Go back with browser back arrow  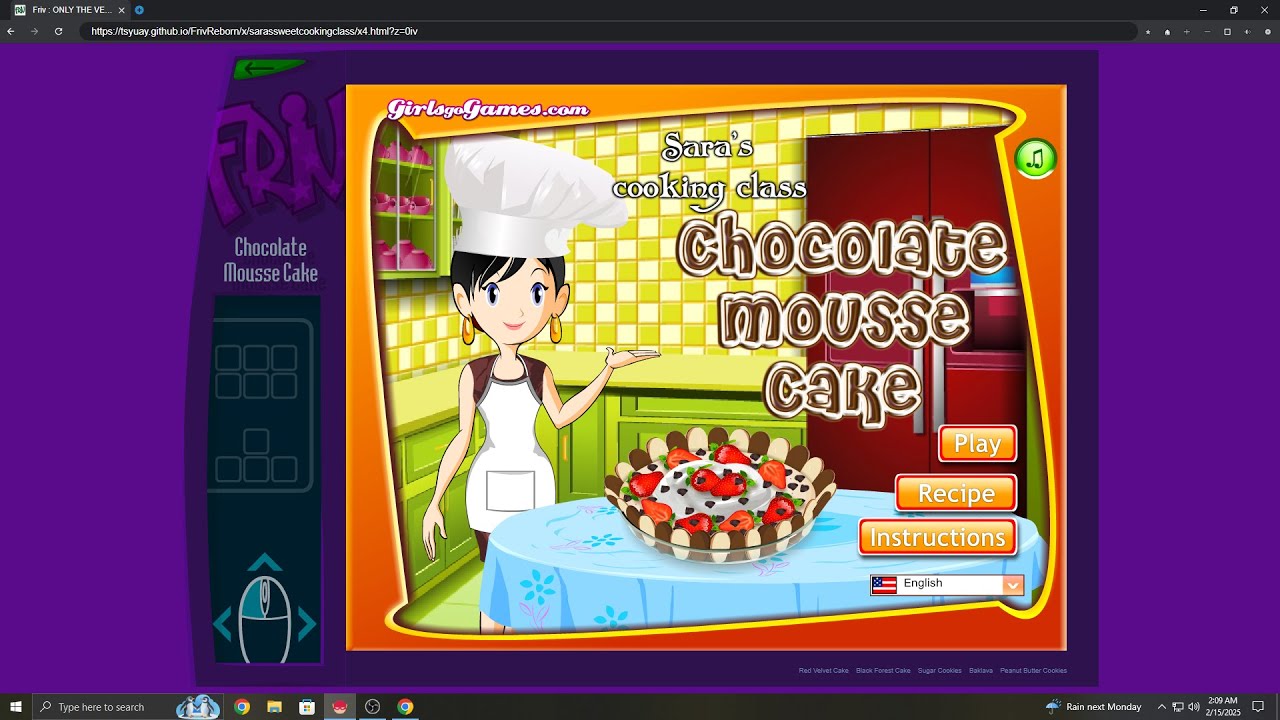click(11, 31)
